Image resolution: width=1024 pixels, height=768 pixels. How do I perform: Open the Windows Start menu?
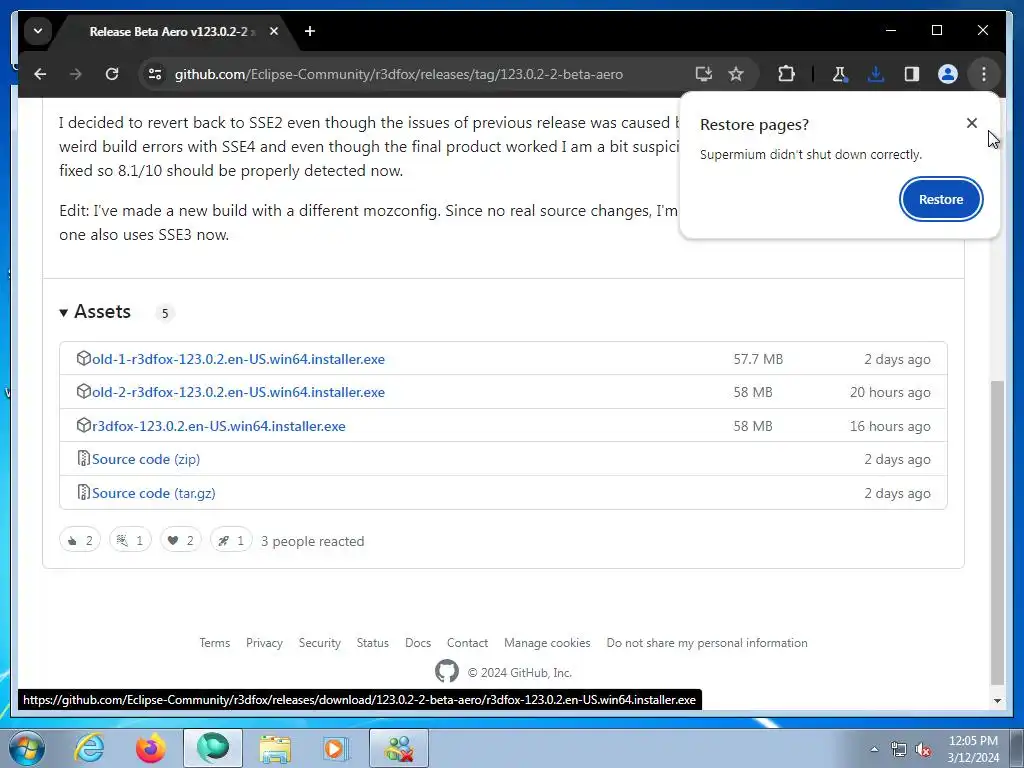[x=27, y=748]
